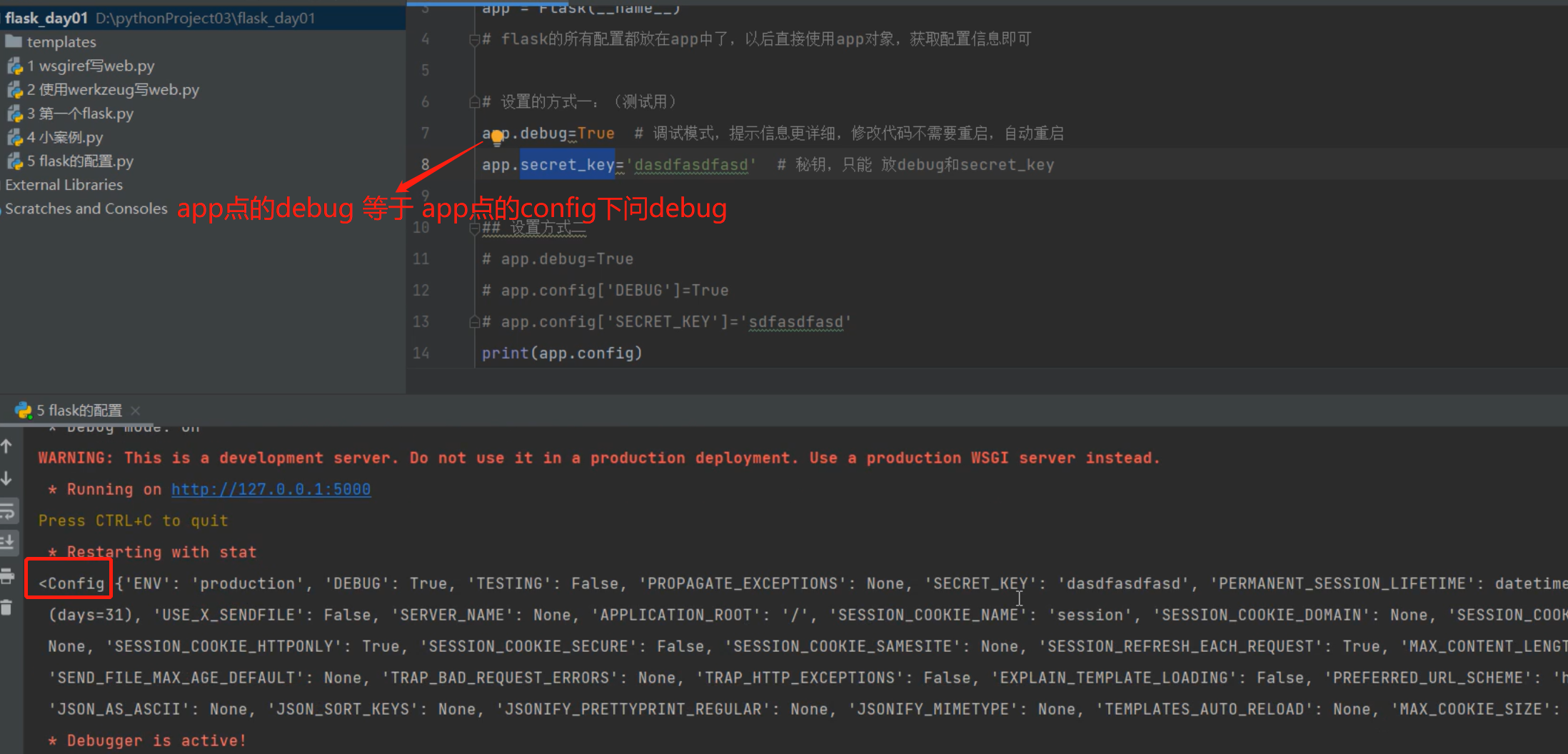
Task: Collapse comment fold on line 4
Action: click(x=474, y=40)
